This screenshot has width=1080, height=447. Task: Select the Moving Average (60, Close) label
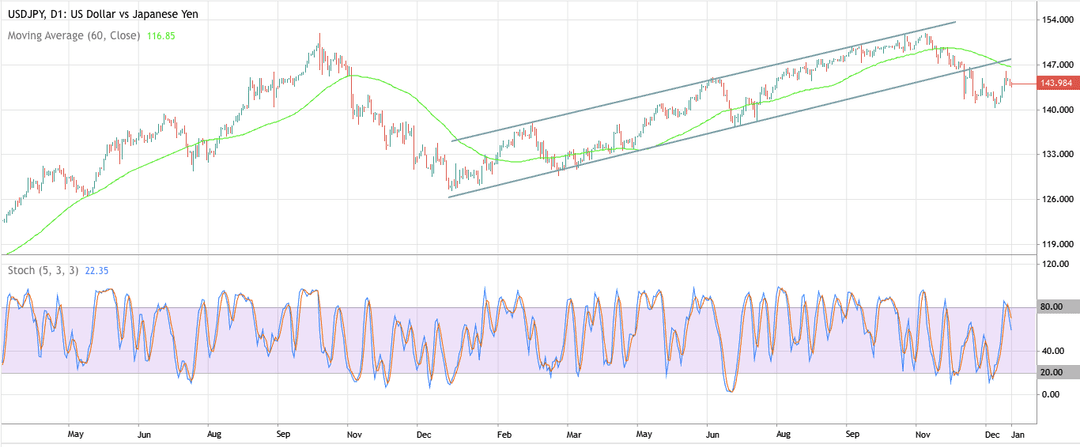coord(74,34)
